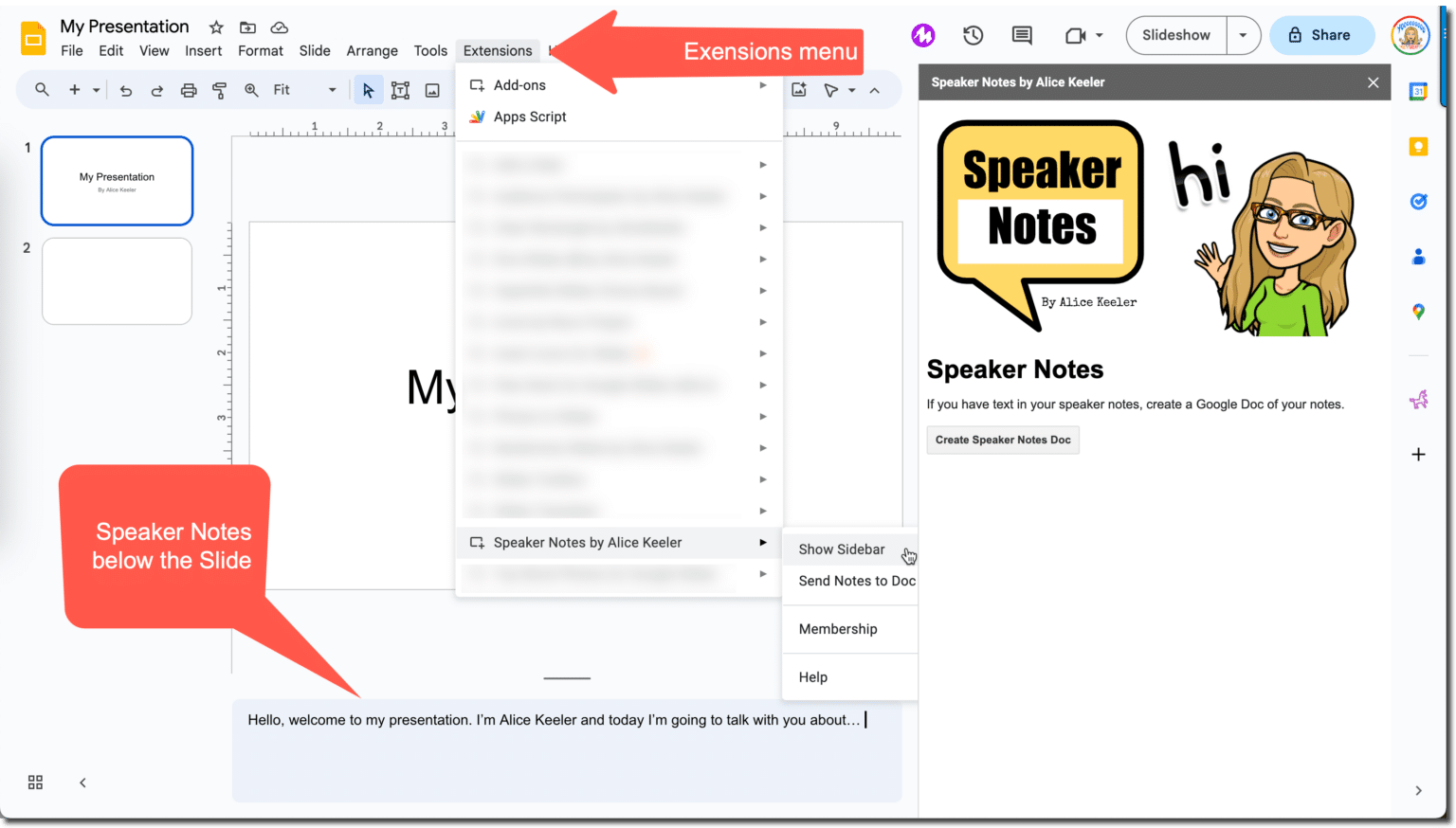This screenshot has height=828, width=1456.
Task: Click the toolbar icon with small plus
Action: click(799, 90)
